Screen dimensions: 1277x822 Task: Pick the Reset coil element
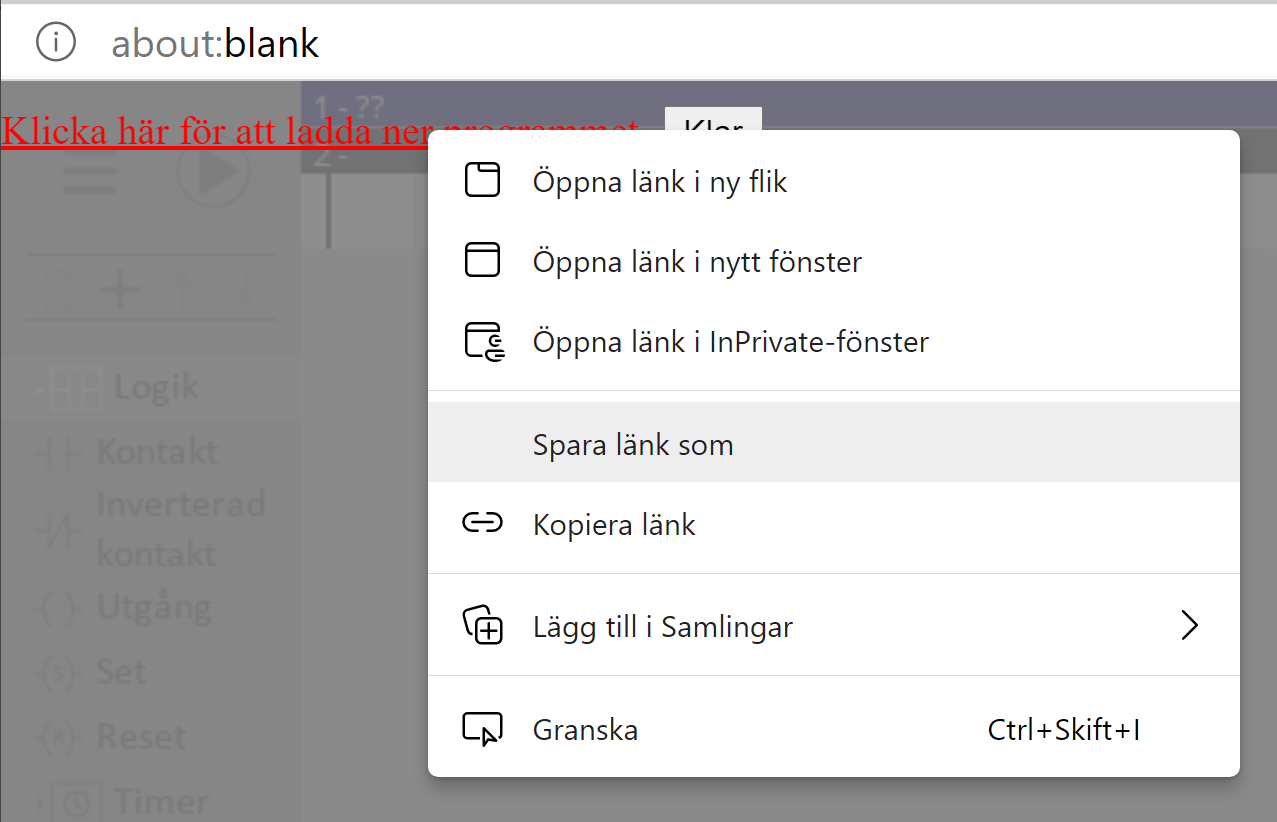(x=140, y=737)
